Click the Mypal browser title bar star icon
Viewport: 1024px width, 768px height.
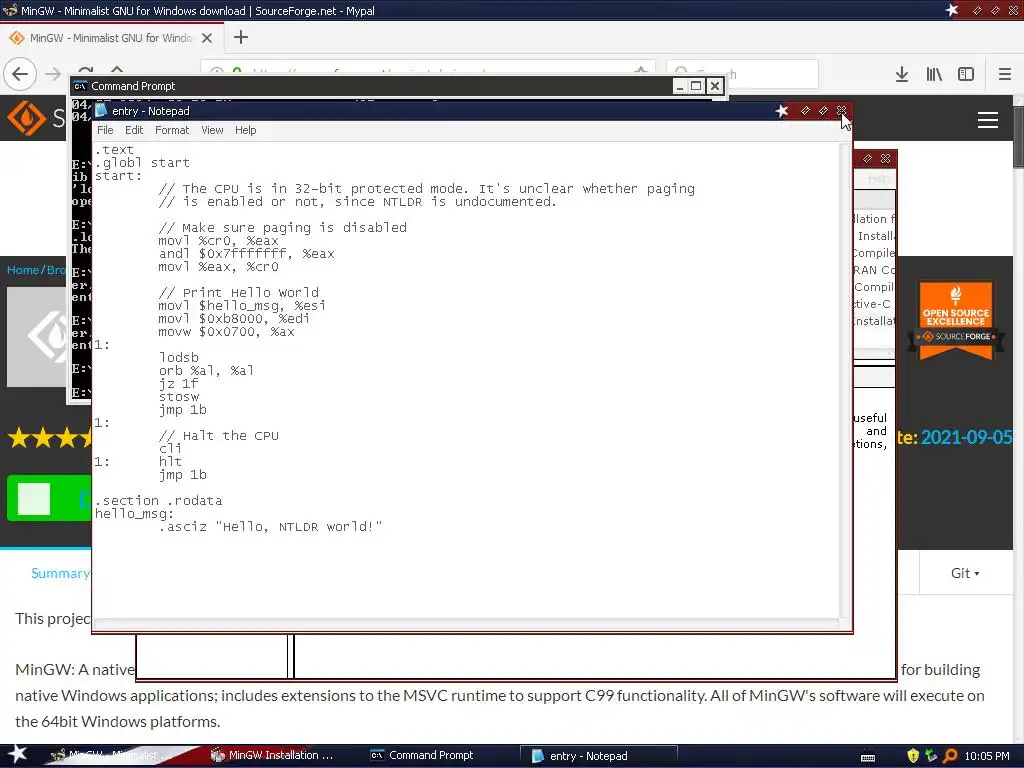click(952, 10)
